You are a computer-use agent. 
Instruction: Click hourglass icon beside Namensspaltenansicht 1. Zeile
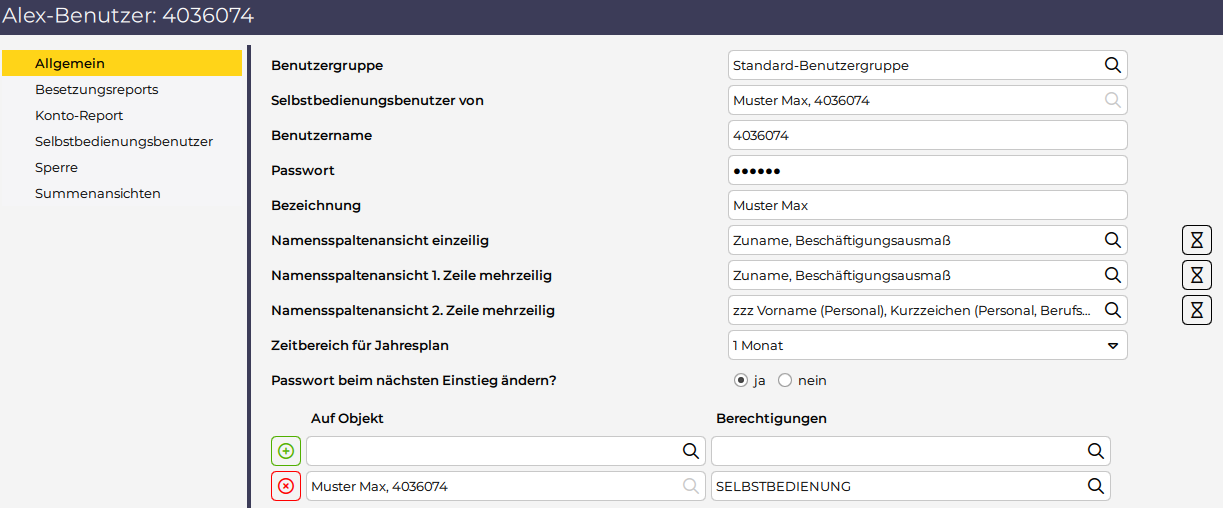point(1196,275)
